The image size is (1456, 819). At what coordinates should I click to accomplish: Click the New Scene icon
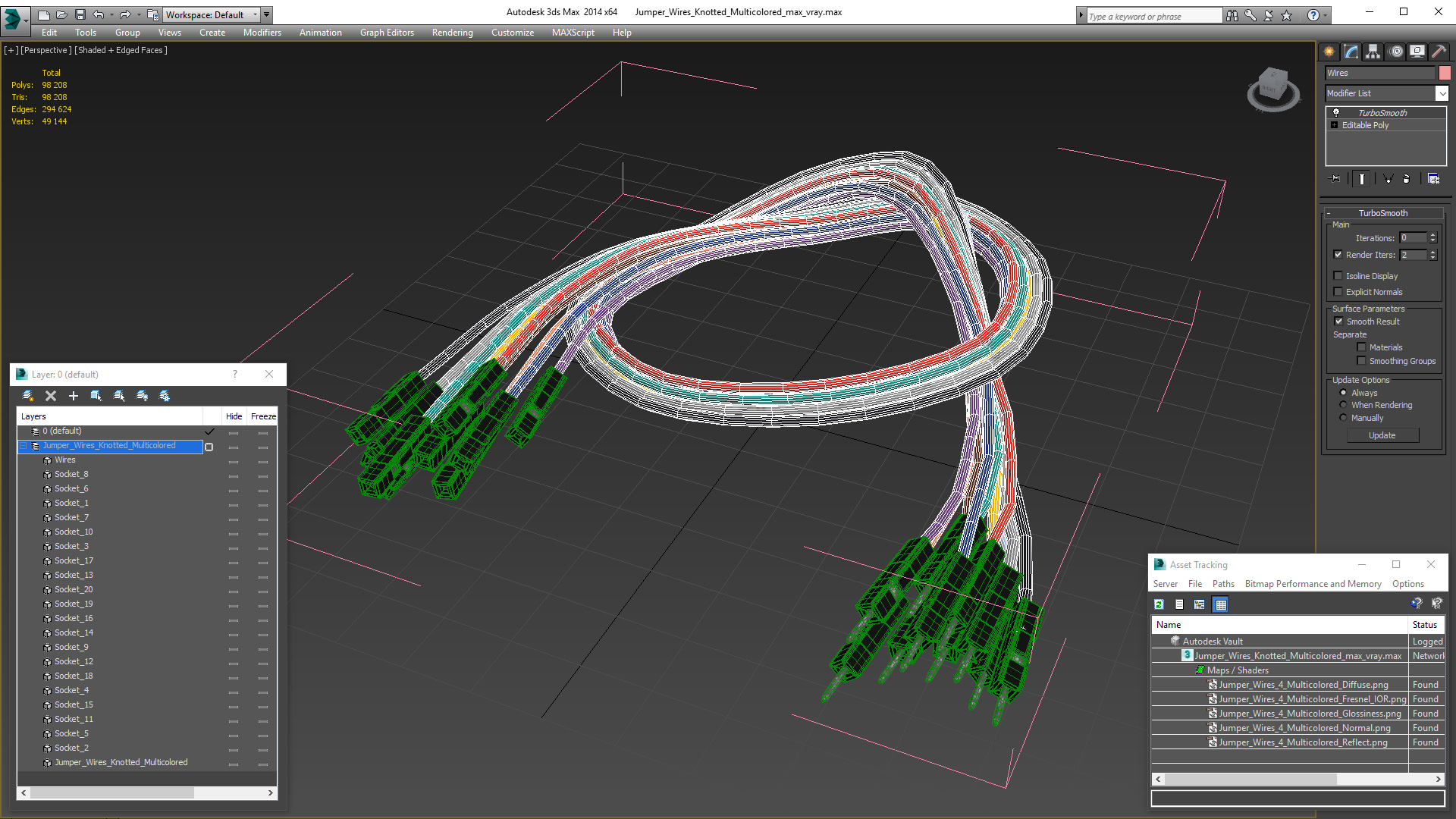[x=43, y=14]
